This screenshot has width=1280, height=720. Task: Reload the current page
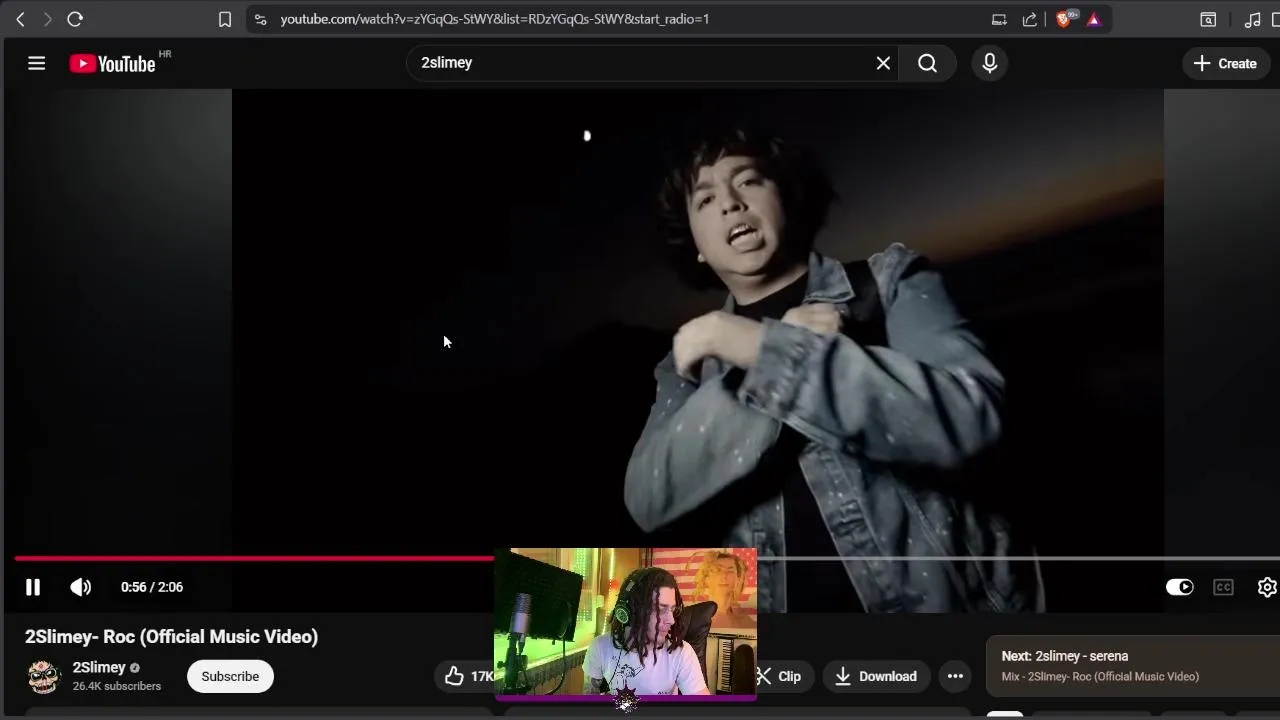pyautogui.click(x=75, y=19)
